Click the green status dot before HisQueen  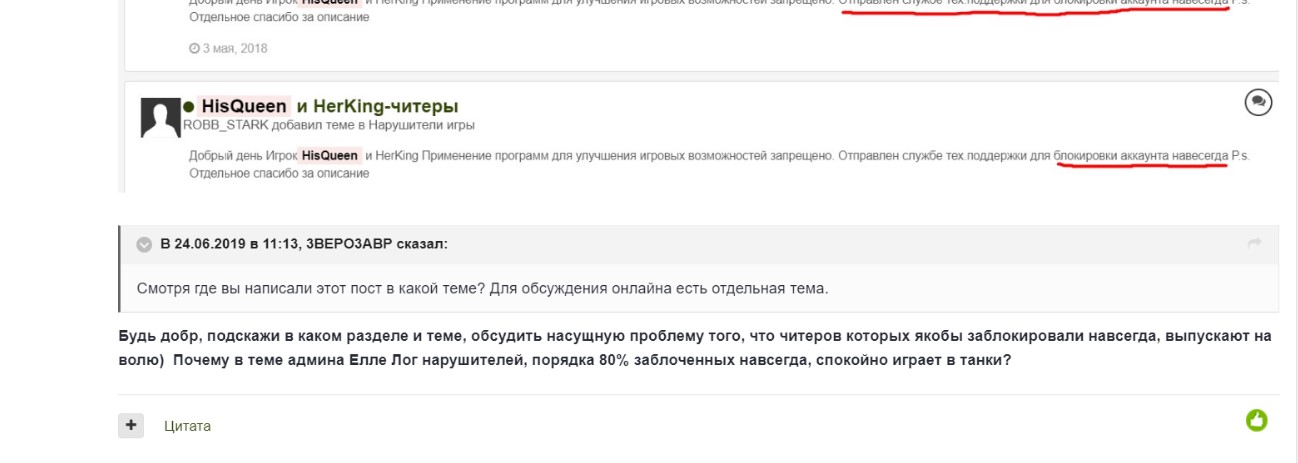(187, 106)
